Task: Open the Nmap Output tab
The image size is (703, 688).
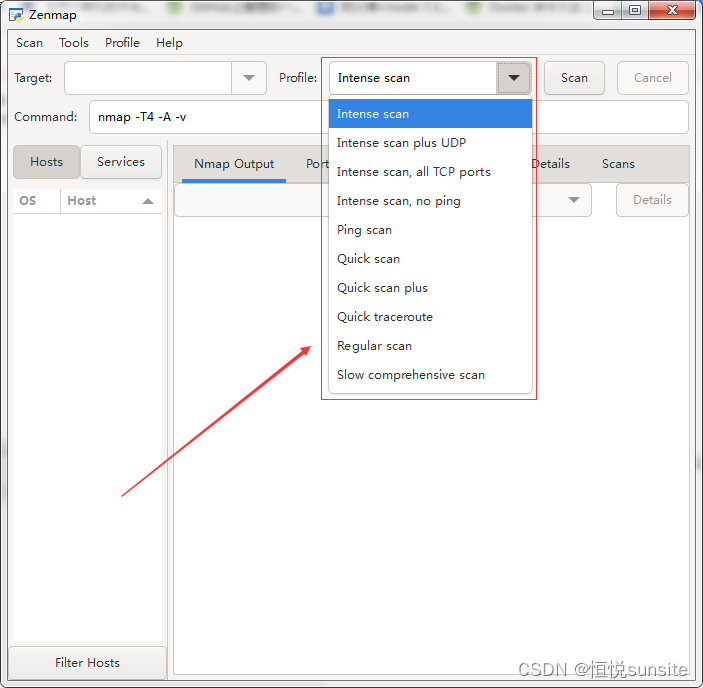Action: pos(234,164)
